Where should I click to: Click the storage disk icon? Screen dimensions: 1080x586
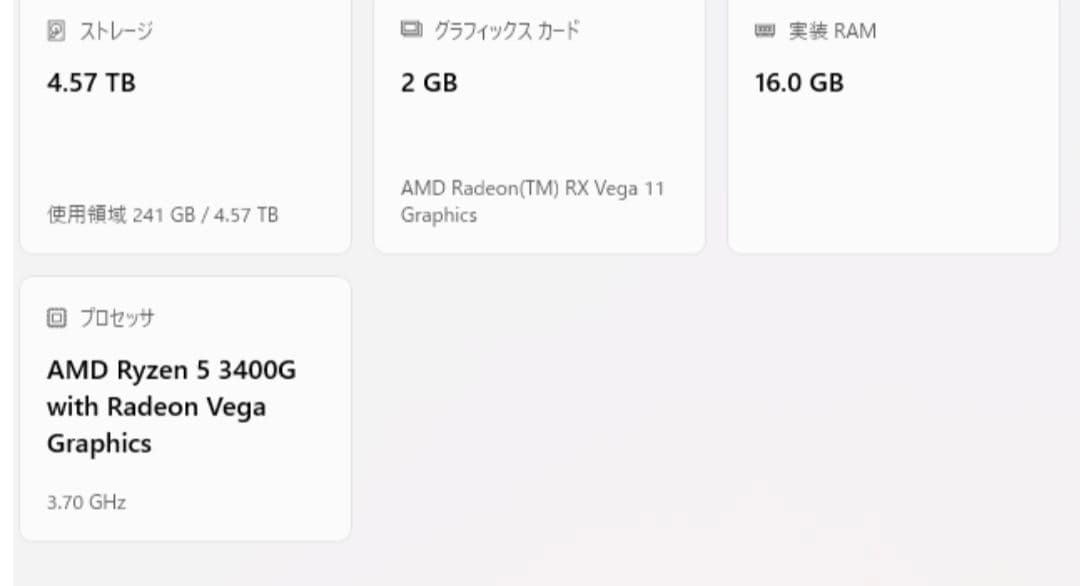coord(54,30)
